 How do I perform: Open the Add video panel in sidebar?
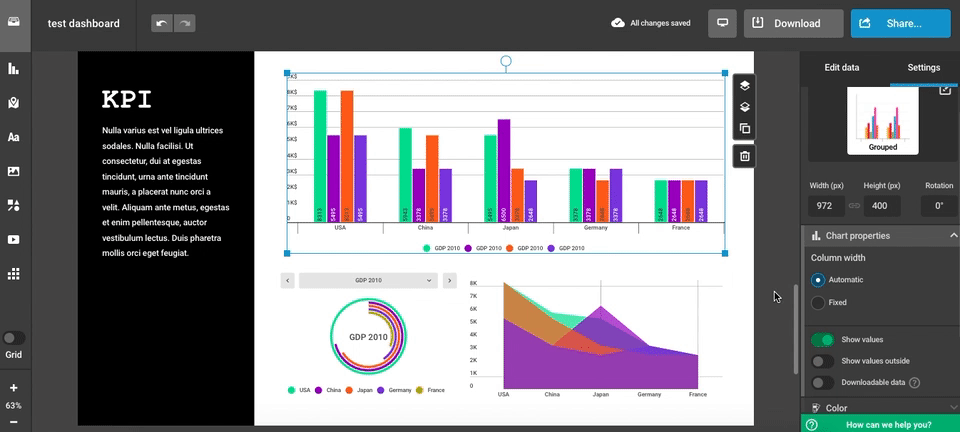click(14, 239)
